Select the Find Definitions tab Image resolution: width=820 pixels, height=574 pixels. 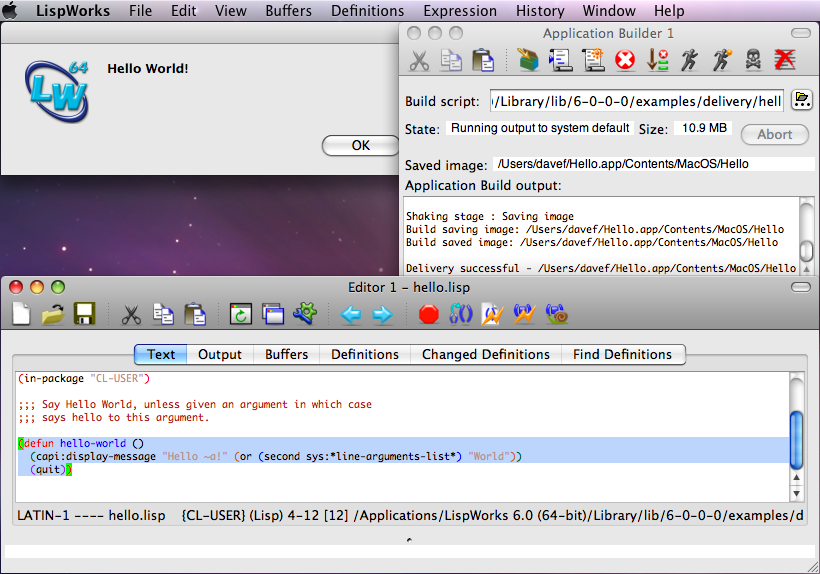(622, 354)
